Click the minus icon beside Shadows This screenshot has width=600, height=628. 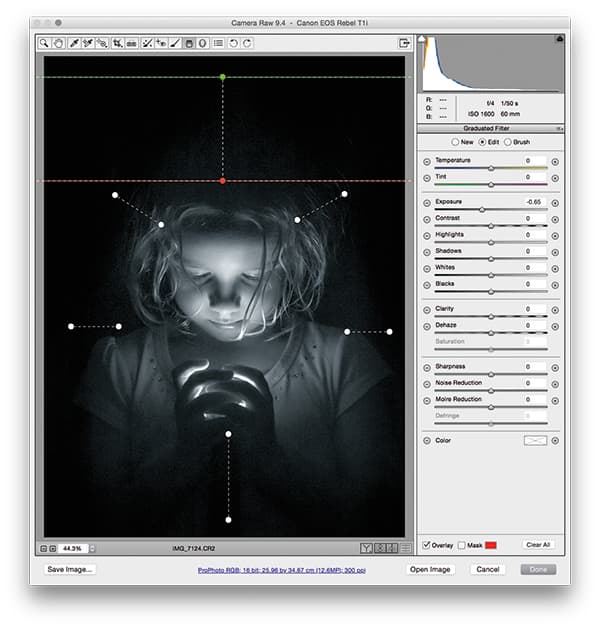point(427,252)
